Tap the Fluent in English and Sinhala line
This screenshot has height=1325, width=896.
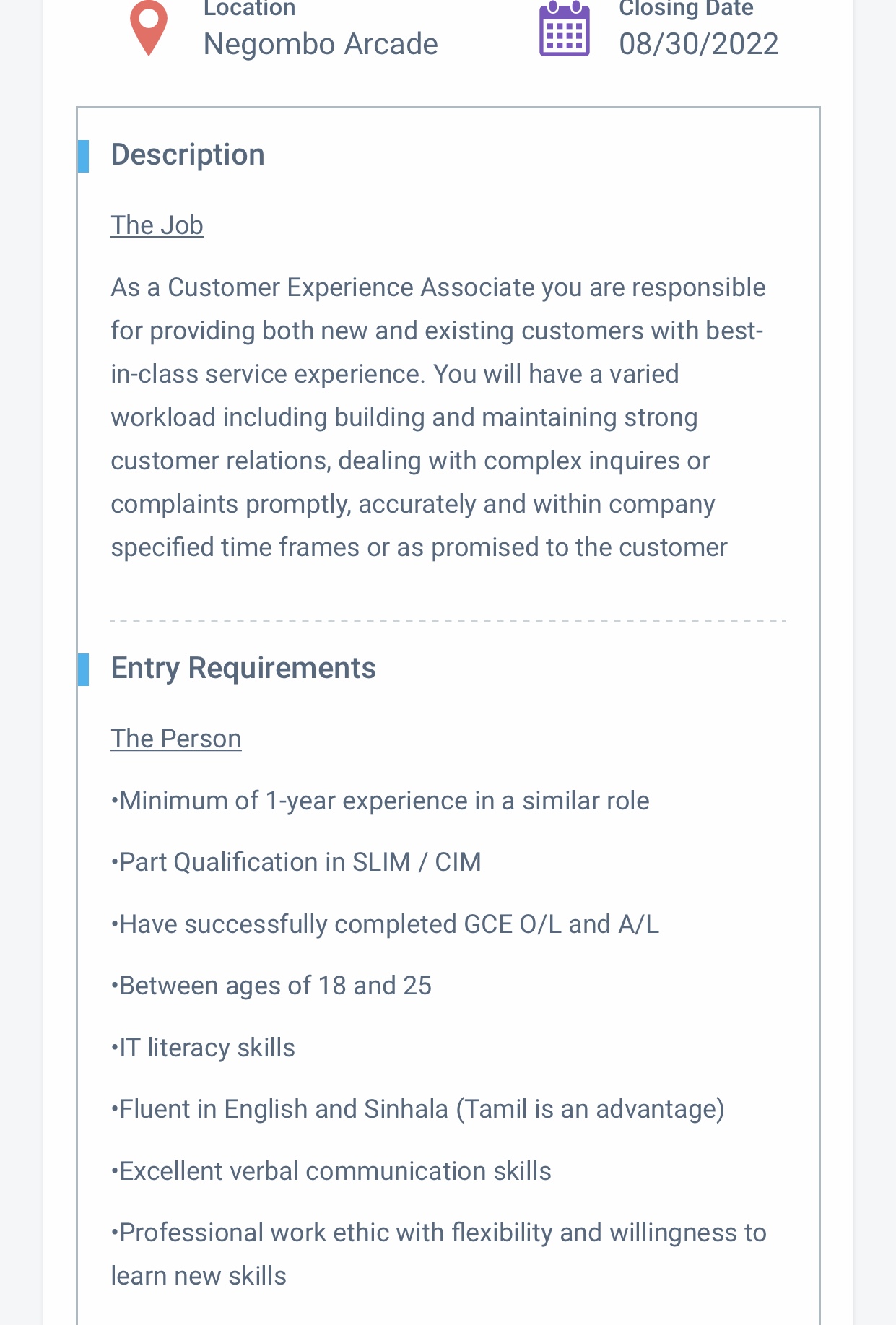[418, 1109]
